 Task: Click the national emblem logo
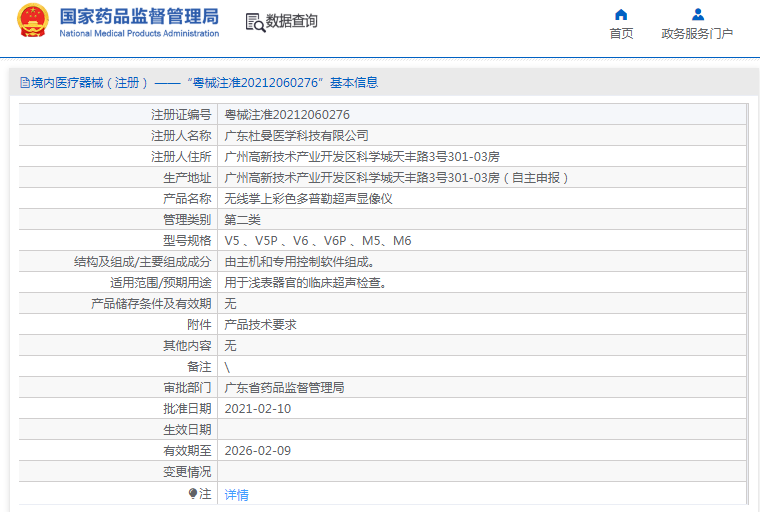pyautogui.click(x=33, y=20)
